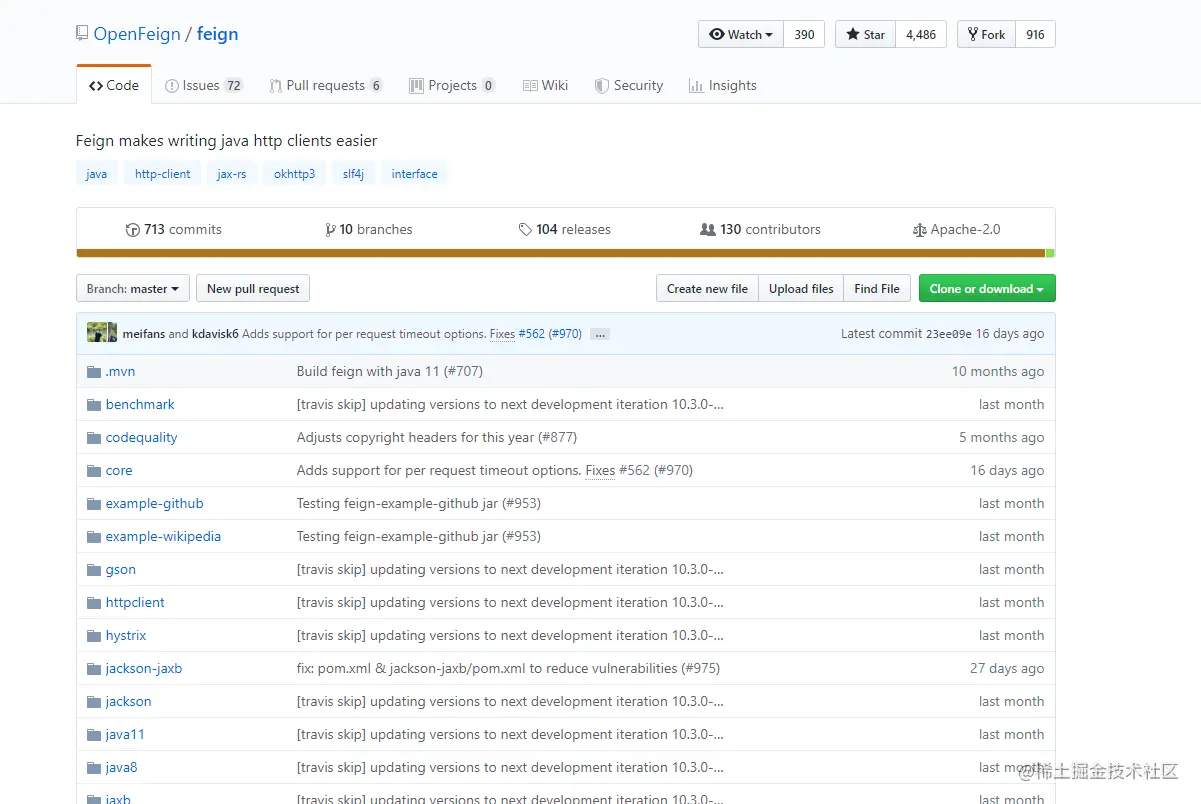Click the example-wikipedia folder icon
Screen dimensions: 1201x804
click(x=94, y=536)
